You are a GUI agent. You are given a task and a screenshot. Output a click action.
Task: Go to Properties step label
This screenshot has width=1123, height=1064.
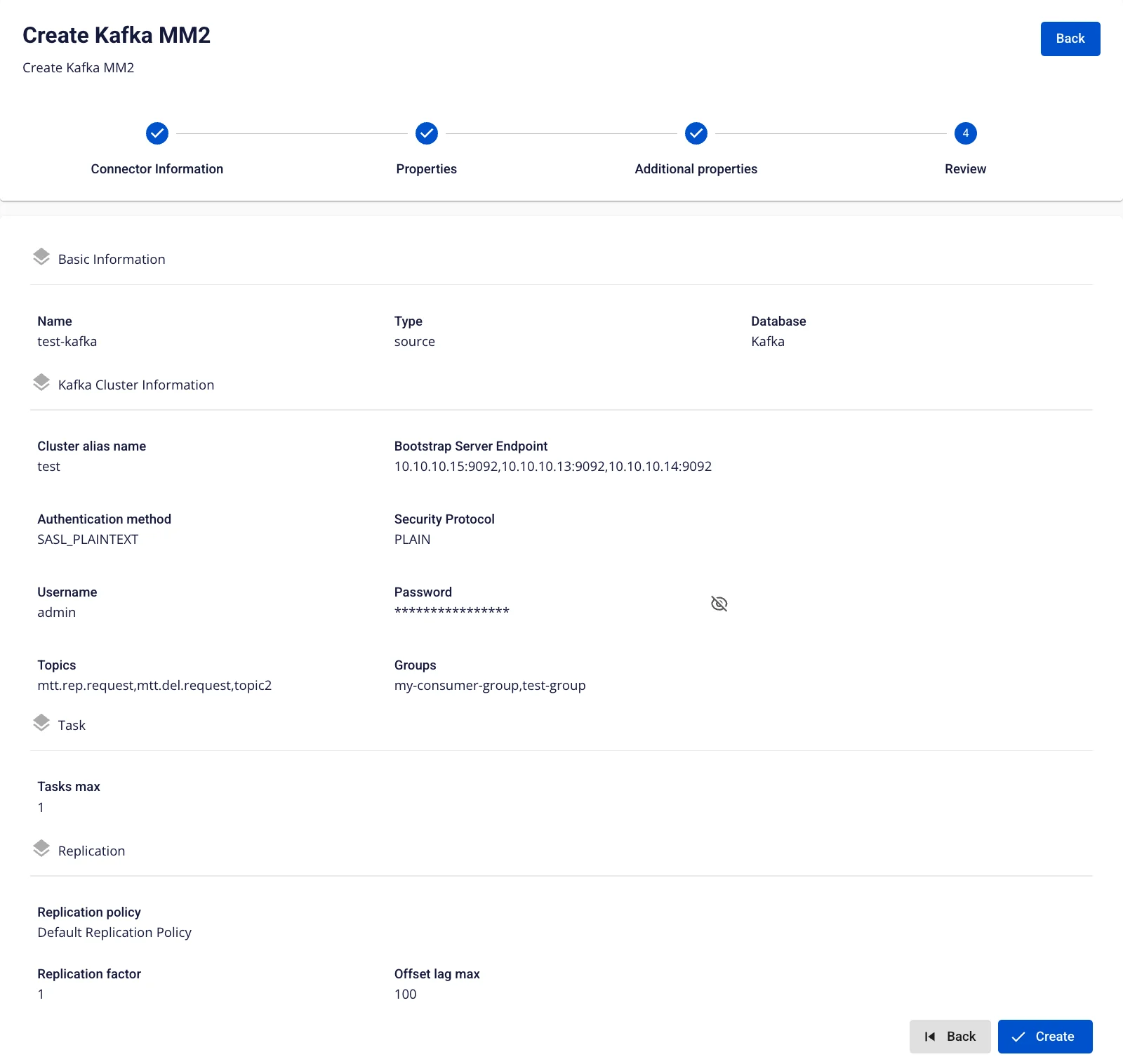tap(427, 169)
